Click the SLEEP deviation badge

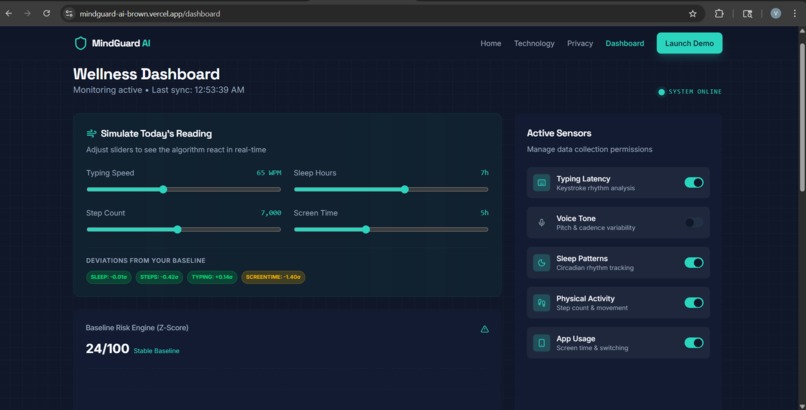pos(108,277)
